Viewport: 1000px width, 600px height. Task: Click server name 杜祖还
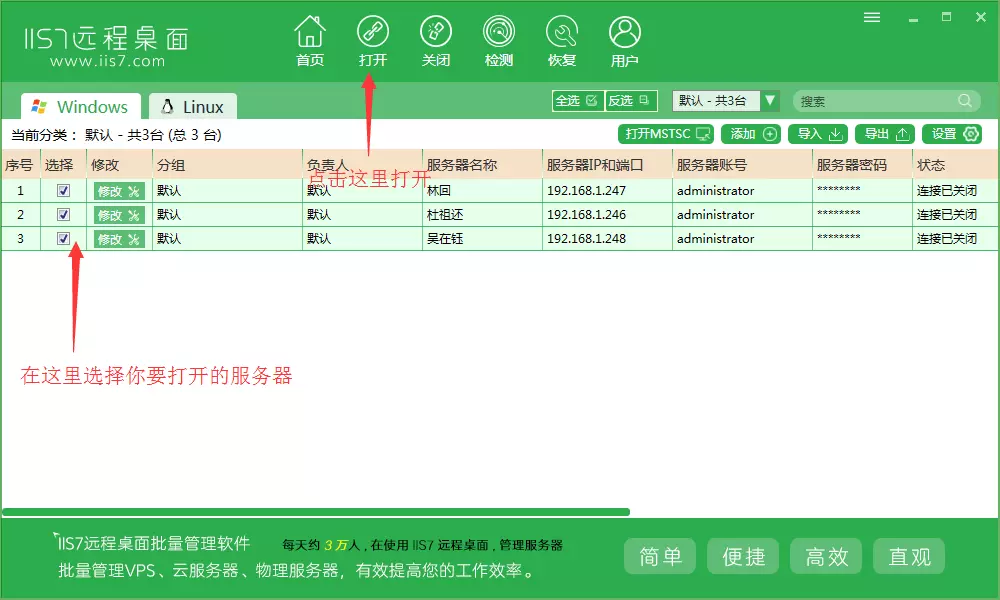(x=445, y=215)
